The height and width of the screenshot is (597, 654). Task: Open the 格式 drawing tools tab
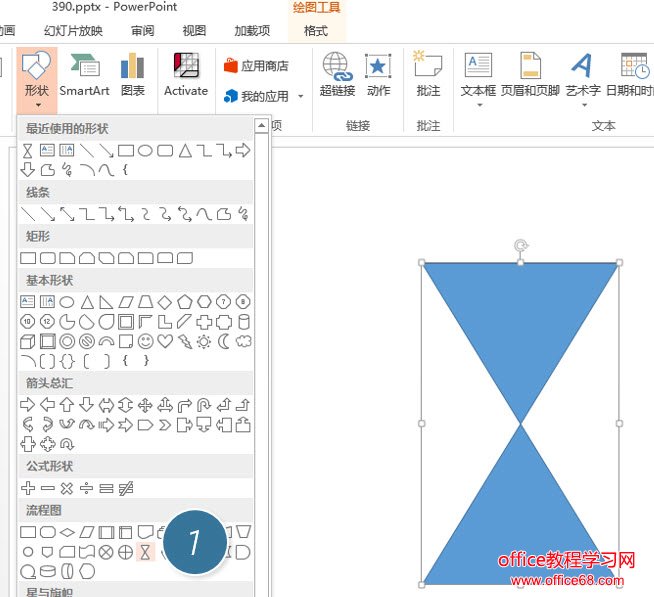(315, 31)
